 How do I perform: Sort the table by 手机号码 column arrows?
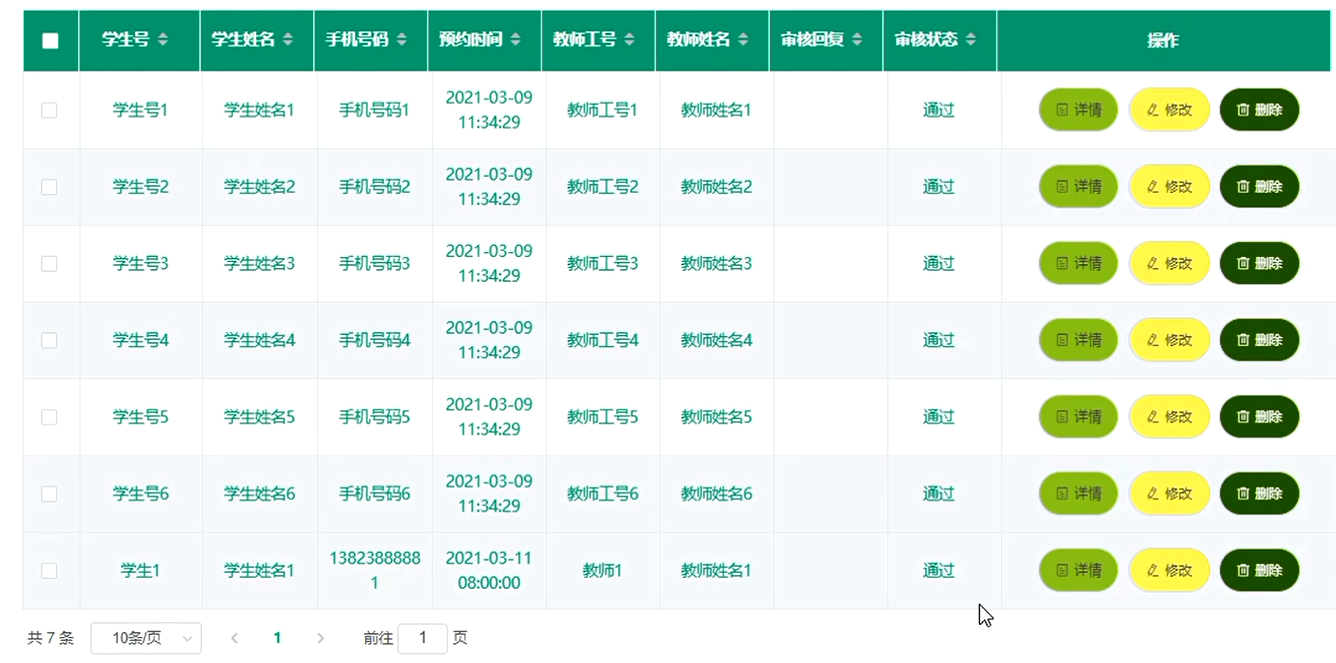(x=402, y=40)
